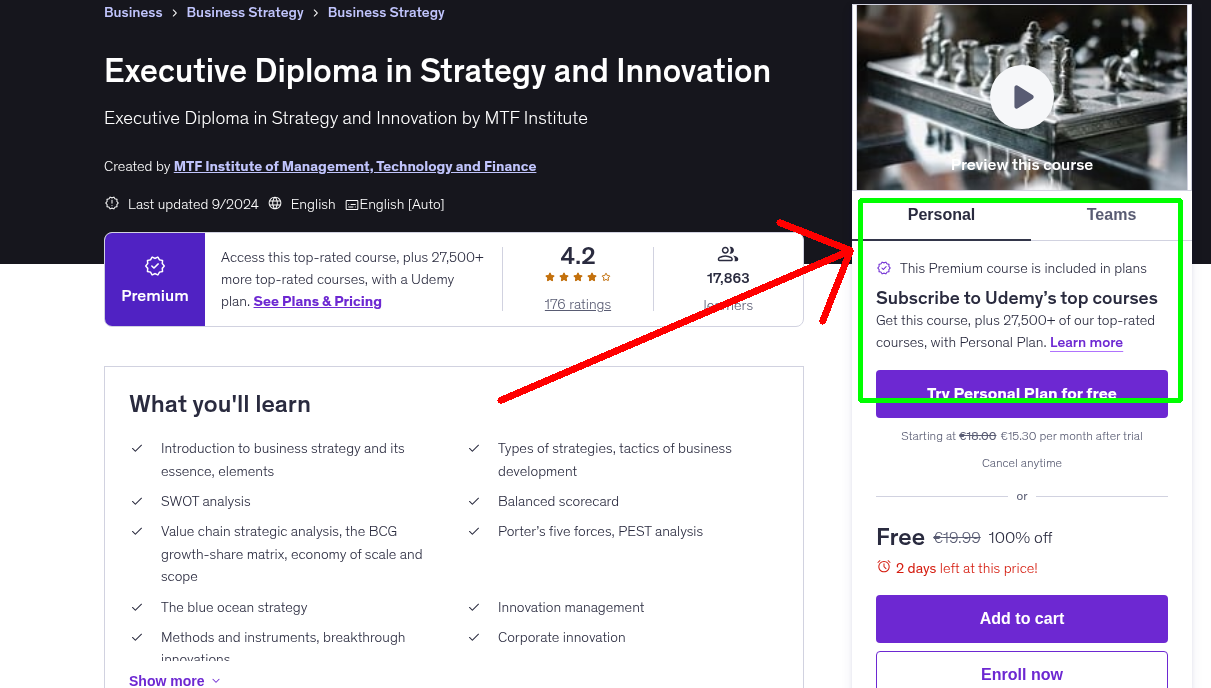
Task: Click the Porter's five forces, PEST analysis item
Action: pyautogui.click(x=600, y=531)
